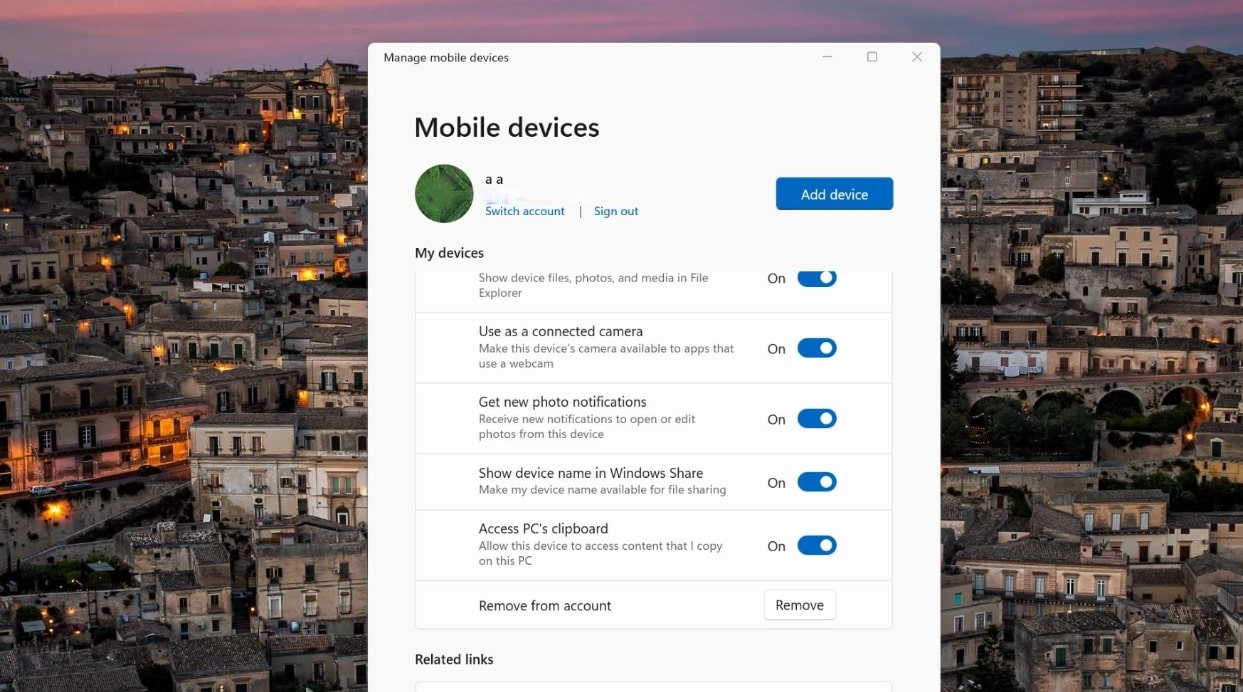Turn off Get new photo notifications
The width and height of the screenshot is (1243, 692).
(x=817, y=418)
